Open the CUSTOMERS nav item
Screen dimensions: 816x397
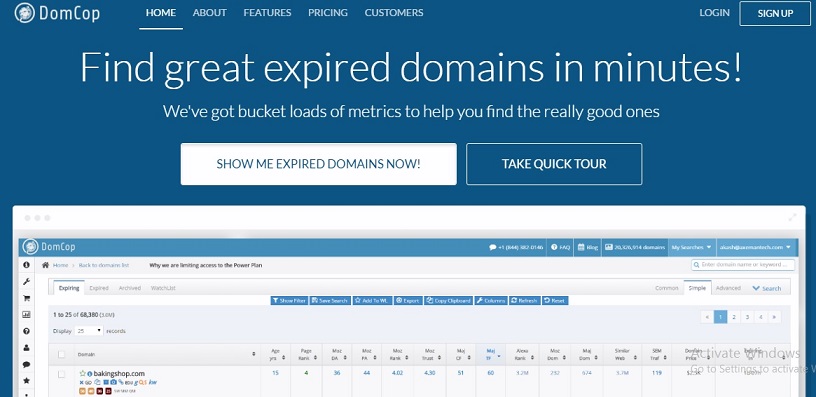click(394, 12)
